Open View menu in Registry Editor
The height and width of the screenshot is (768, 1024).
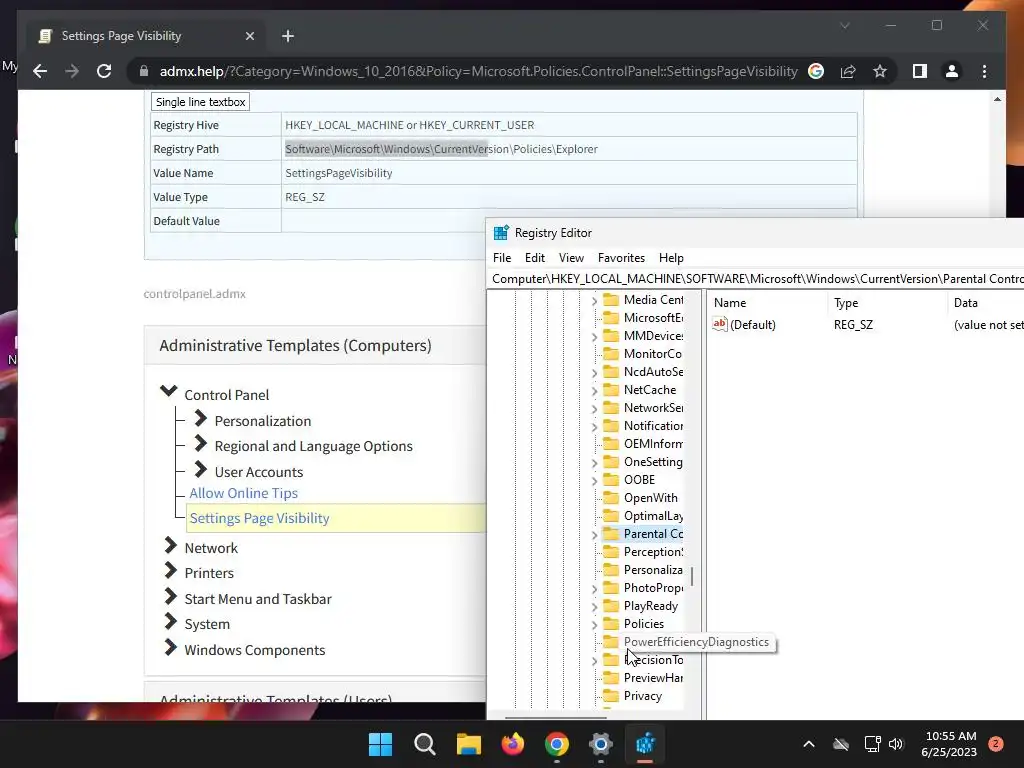pyautogui.click(x=571, y=258)
